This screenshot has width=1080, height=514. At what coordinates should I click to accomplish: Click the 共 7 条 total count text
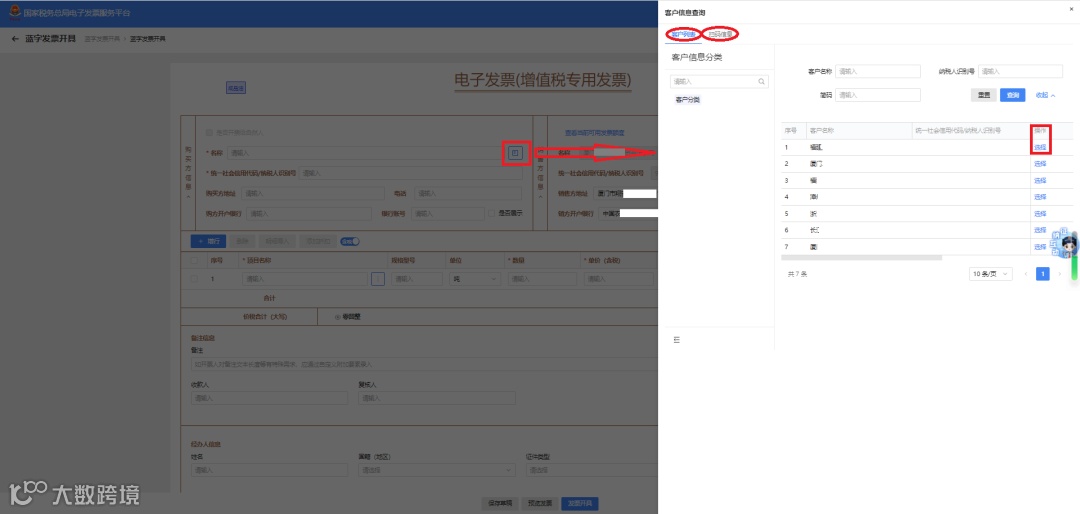tap(797, 274)
